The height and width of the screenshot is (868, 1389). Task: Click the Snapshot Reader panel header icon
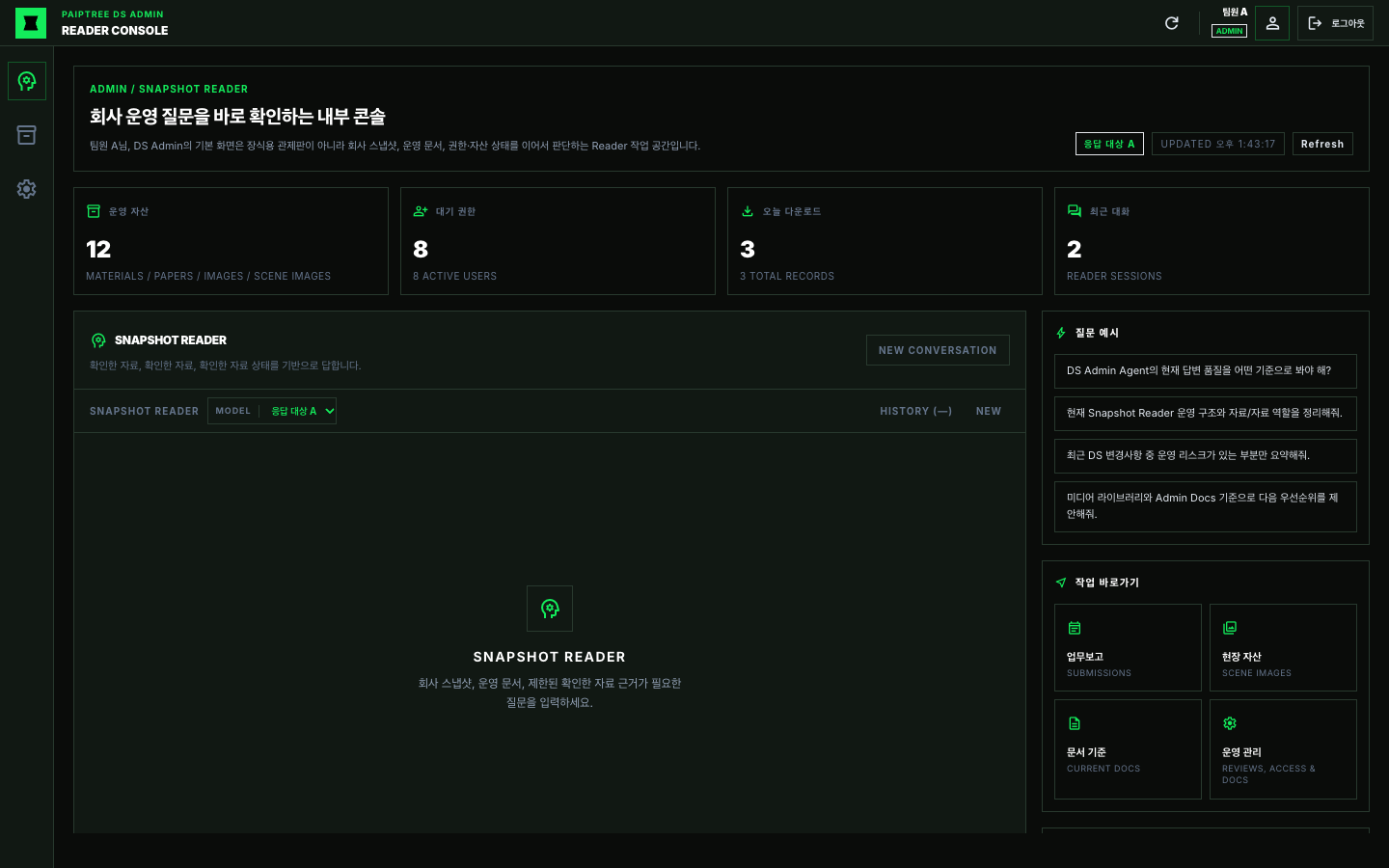98,340
